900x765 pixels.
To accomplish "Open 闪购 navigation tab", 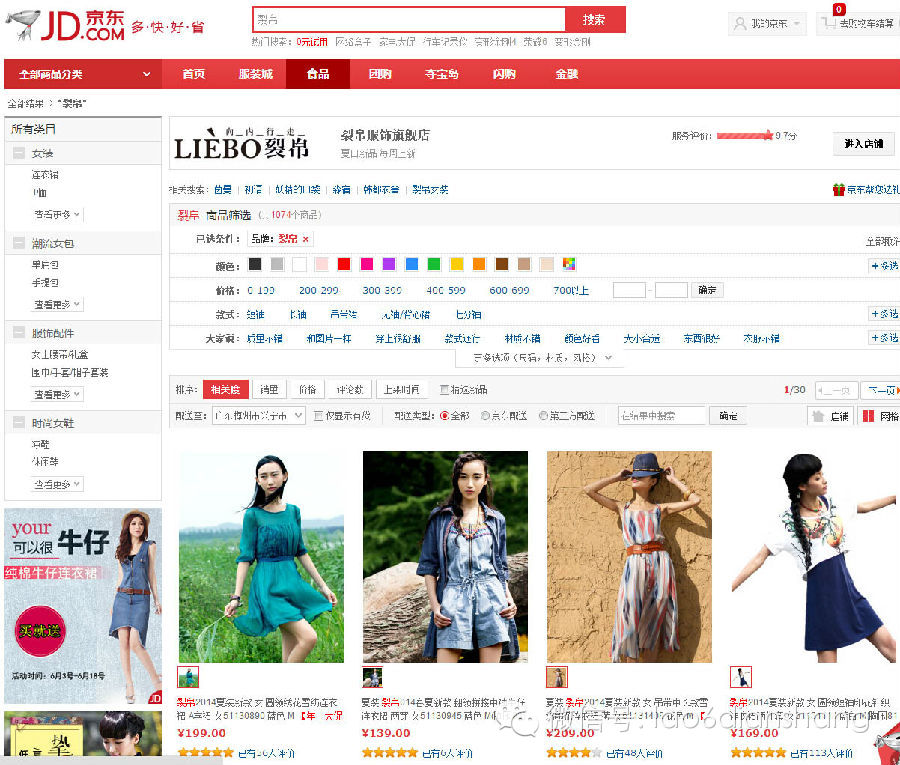I will [x=504, y=74].
